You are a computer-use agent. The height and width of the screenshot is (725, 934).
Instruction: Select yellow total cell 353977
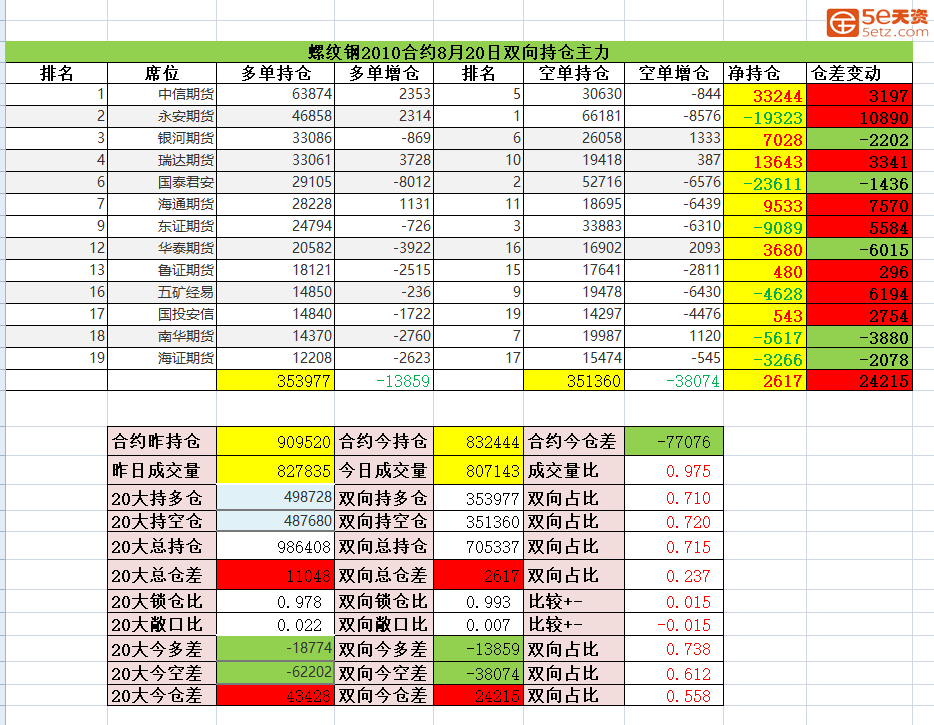(275, 381)
